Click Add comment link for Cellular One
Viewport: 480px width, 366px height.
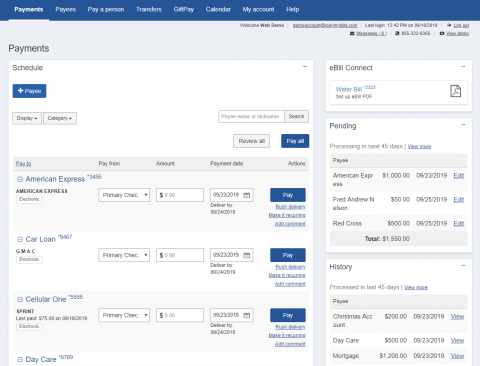tap(290, 344)
